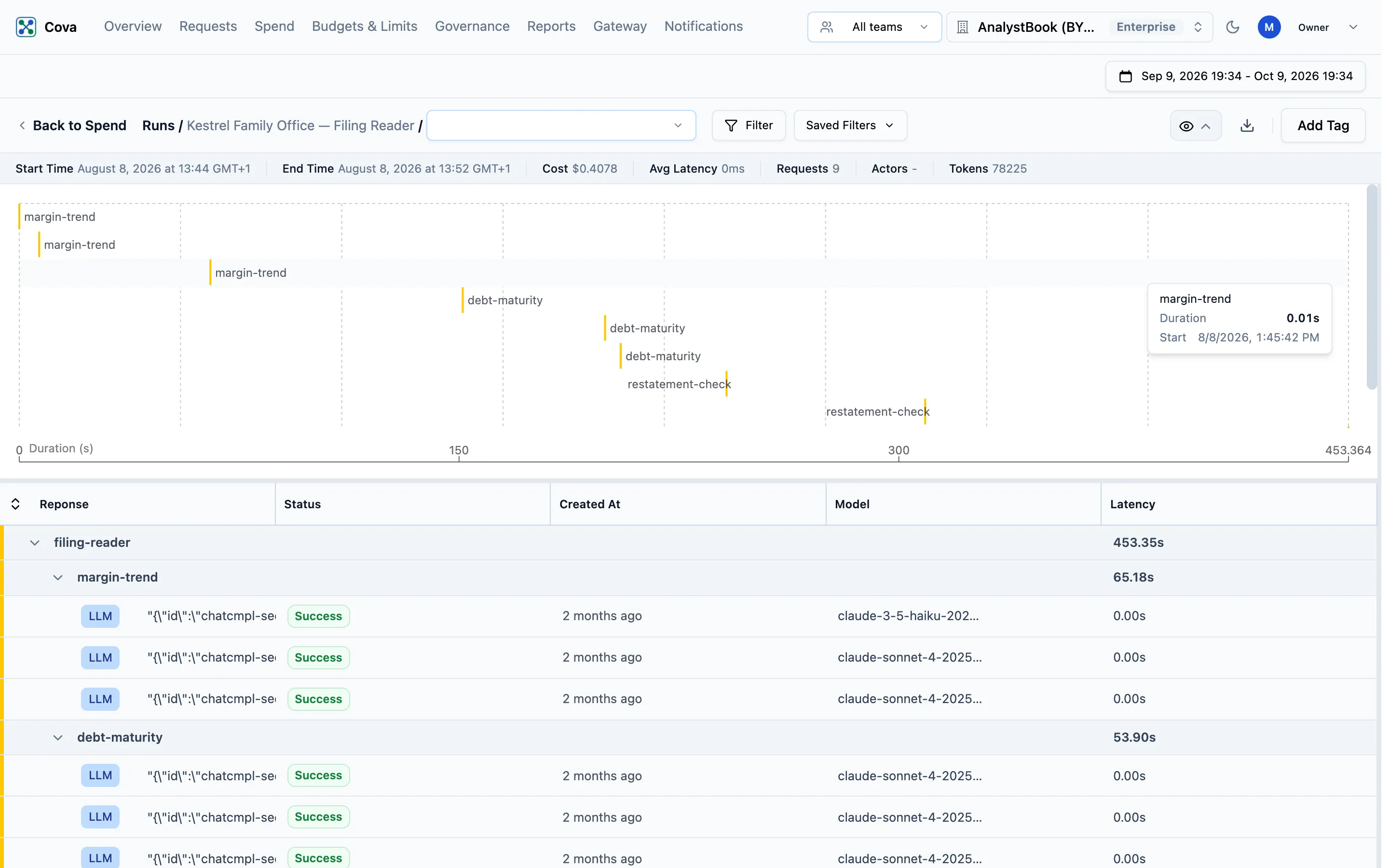
Task: Click the sort arrows in Reponse header
Action: pos(15,504)
